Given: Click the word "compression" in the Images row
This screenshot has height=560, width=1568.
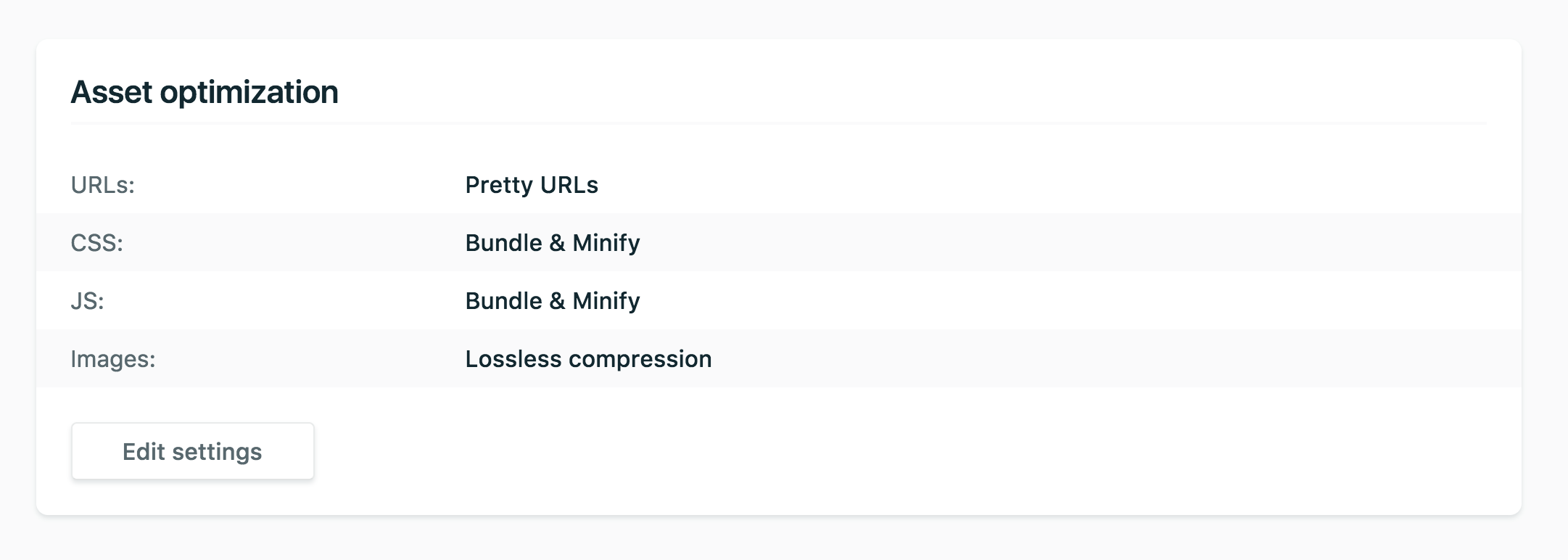Looking at the screenshot, I should click(x=640, y=359).
